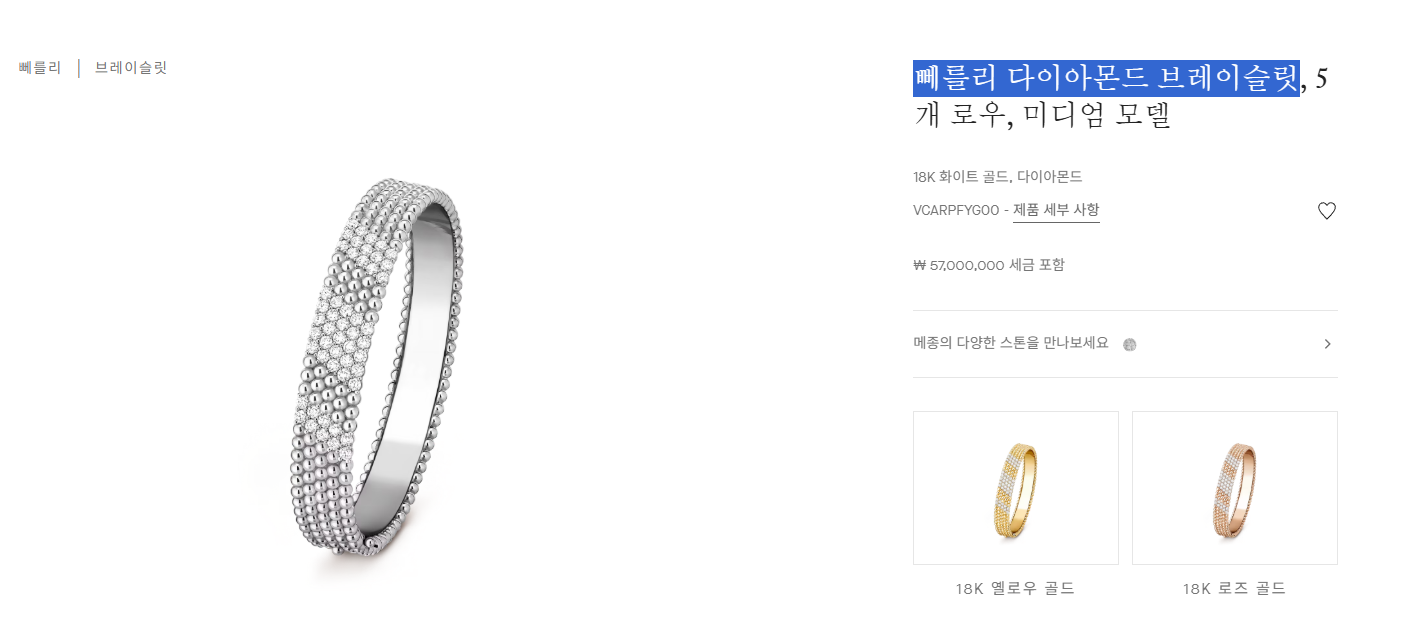This screenshot has width=1411, height=621.
Task: Click the ₩ 57,000,000 price
Action: pyautogui.click(x=959, y=265)
